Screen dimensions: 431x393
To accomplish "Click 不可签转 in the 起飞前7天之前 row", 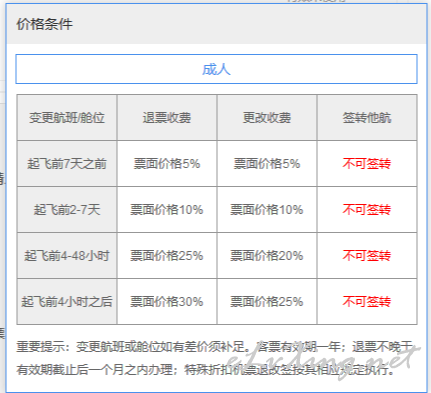I will coord(367,164).
